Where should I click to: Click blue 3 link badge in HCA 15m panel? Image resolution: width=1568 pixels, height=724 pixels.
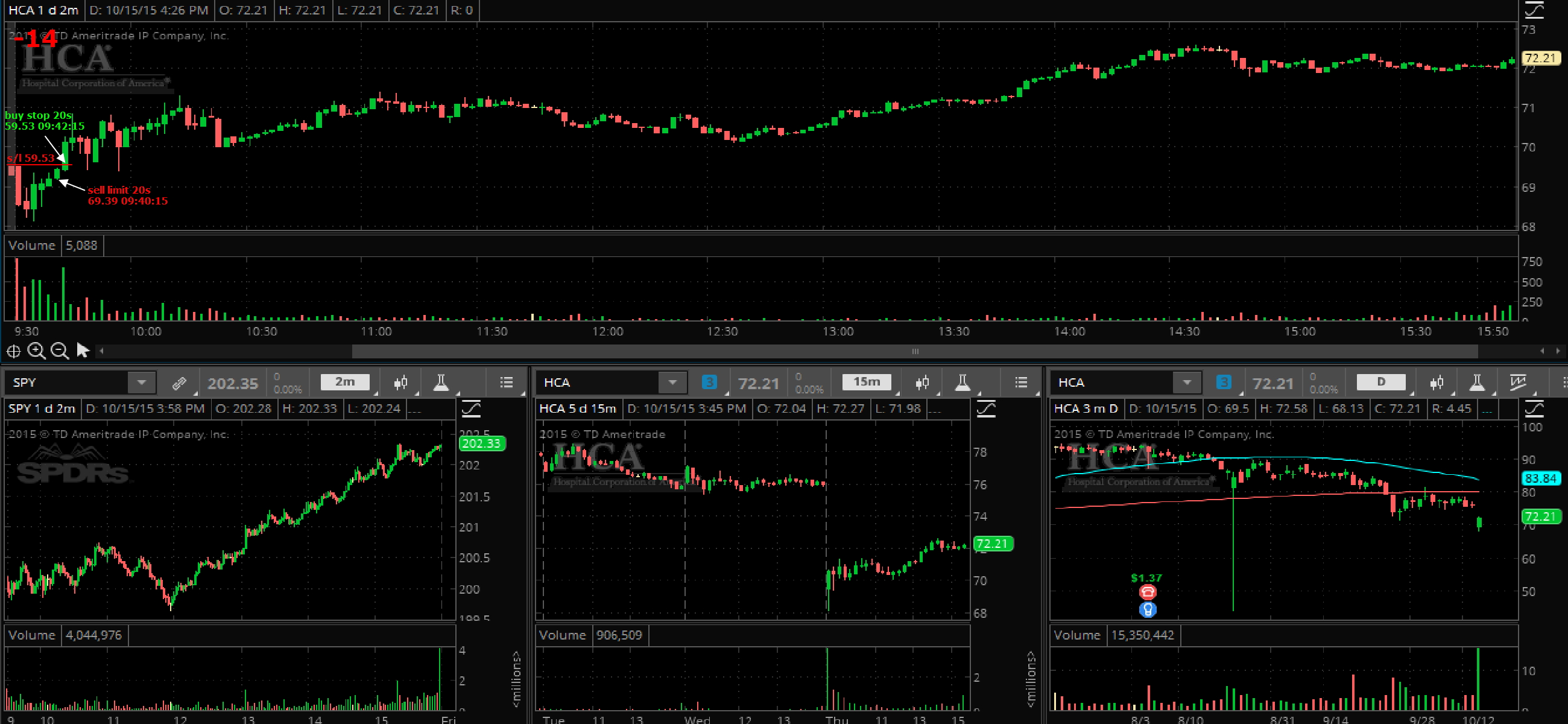(709, 382)
